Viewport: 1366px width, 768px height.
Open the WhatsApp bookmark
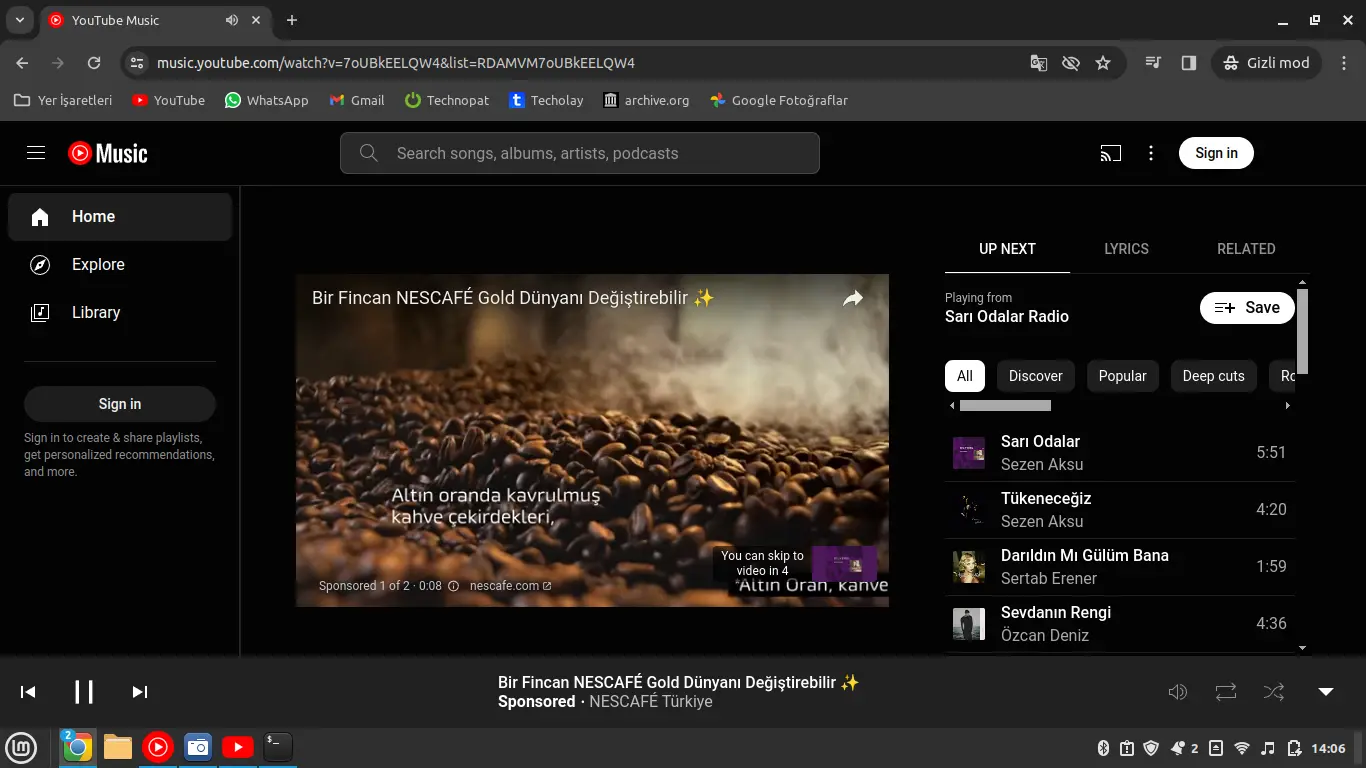point(267,100)
